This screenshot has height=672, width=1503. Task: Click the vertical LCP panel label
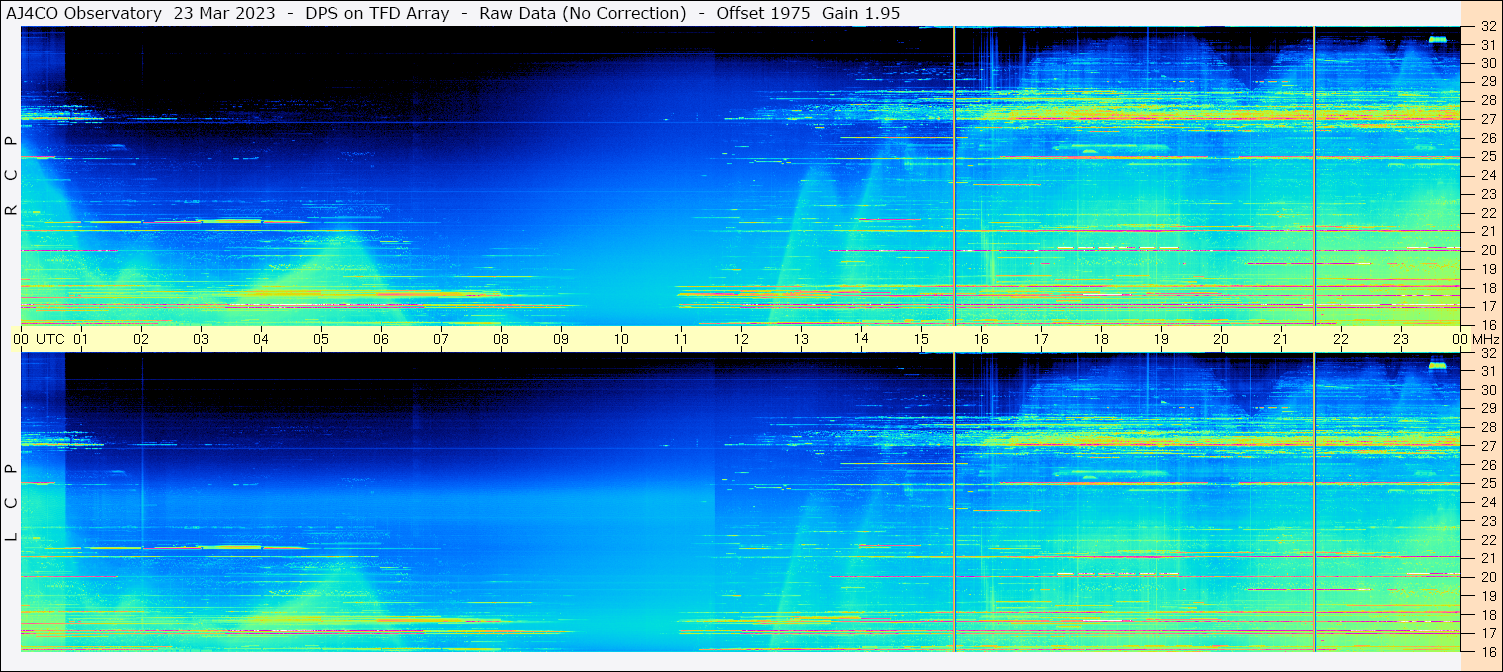click(11, 503)
